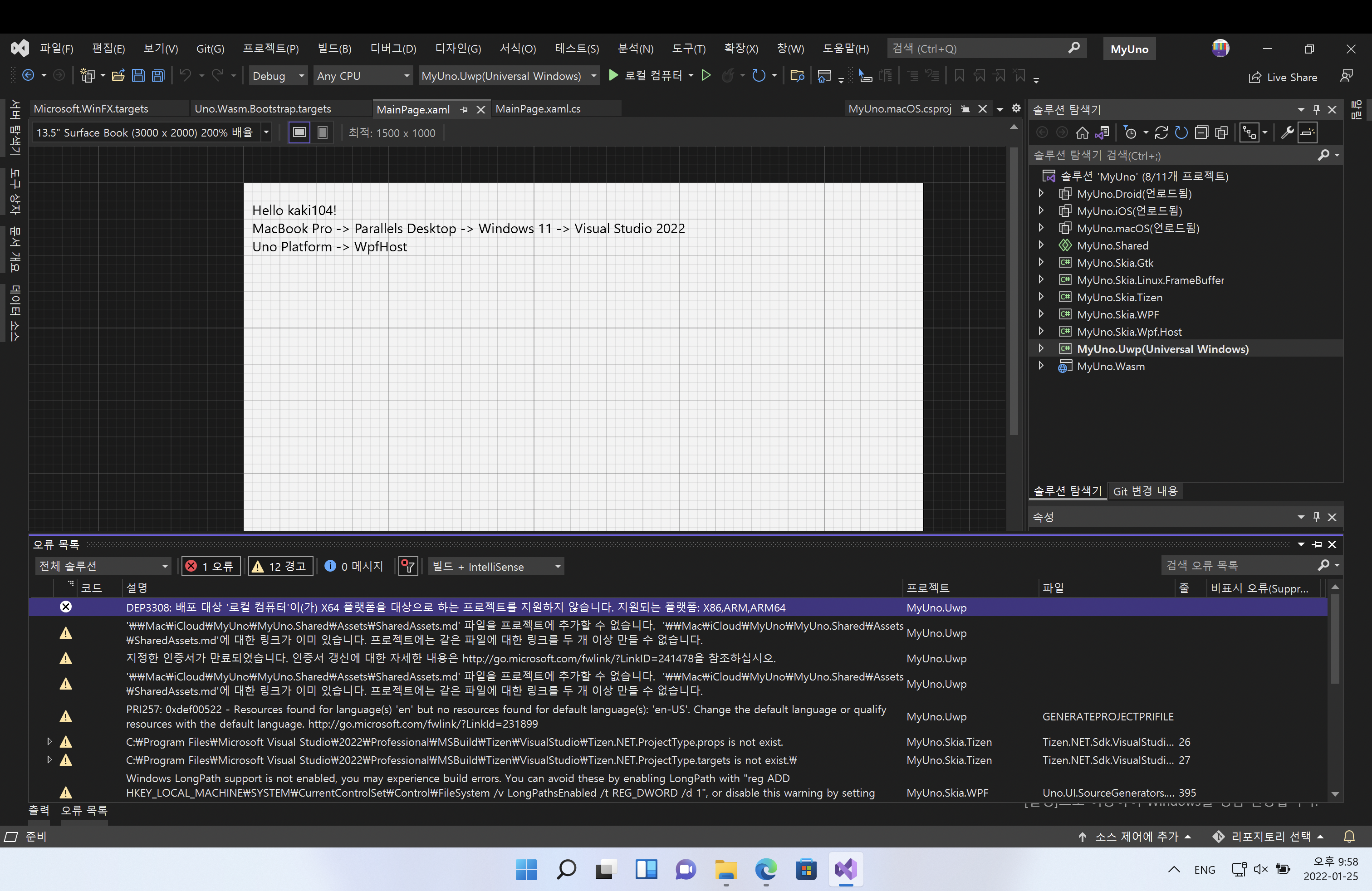Click the Save All toolbar icon
Image resolution: width=1372 pixels, height=891 pixels.
[x=158, y=75]
